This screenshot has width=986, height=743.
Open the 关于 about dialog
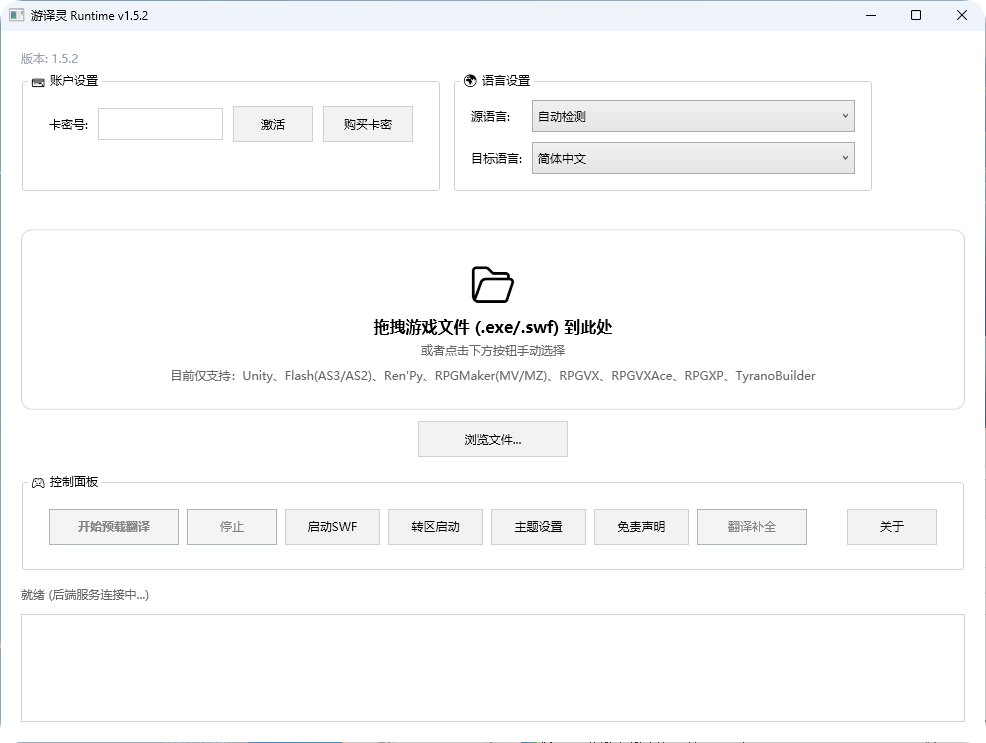[891, 526]
